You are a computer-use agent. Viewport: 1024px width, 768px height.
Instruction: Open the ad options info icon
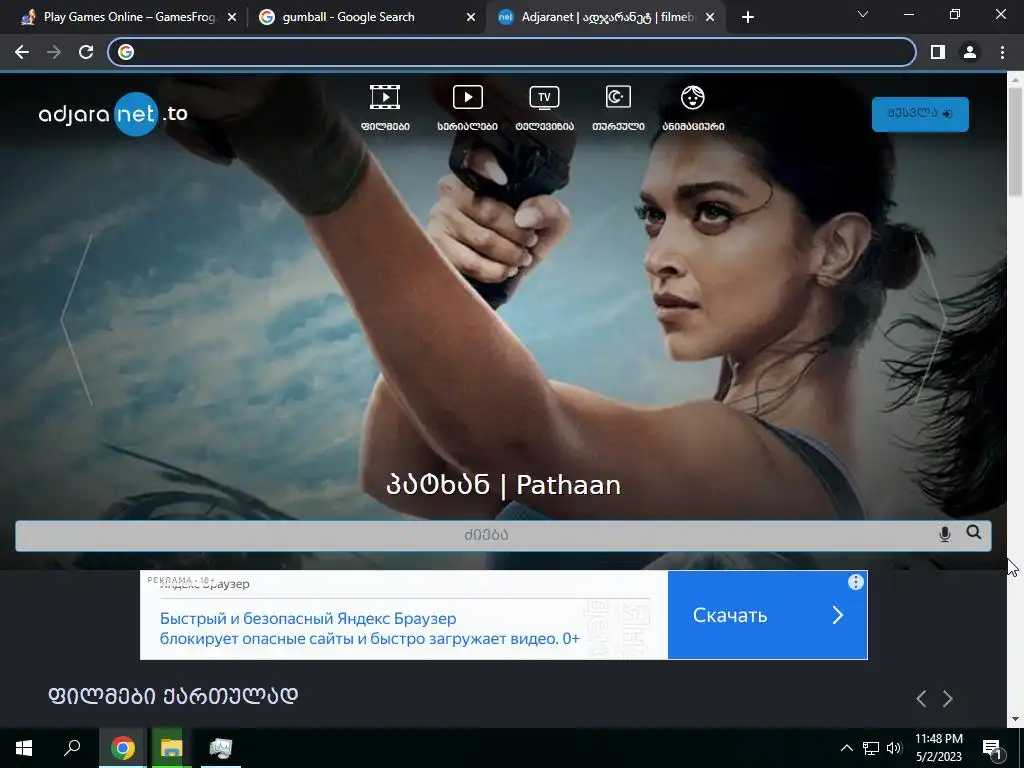(856, 582)
